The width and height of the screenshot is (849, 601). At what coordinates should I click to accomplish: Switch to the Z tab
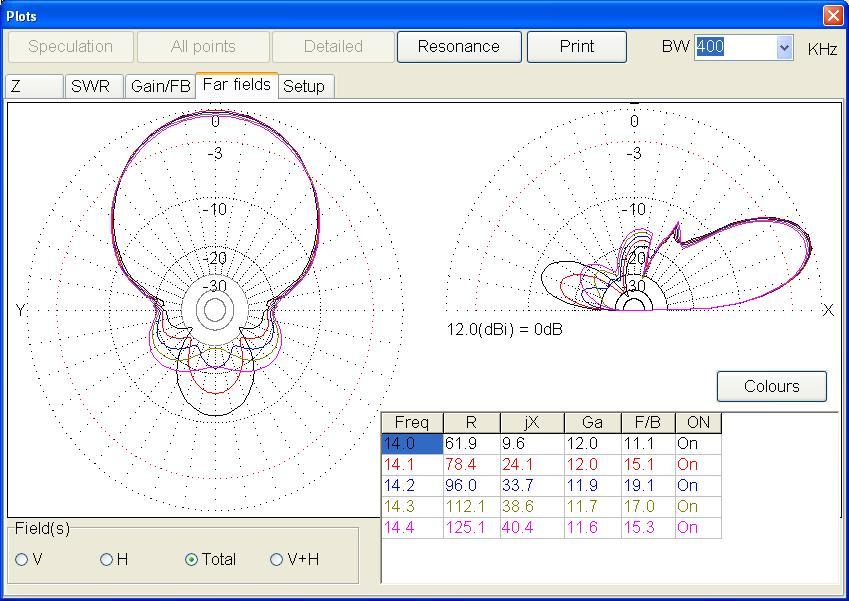click(x=34, y=86)
